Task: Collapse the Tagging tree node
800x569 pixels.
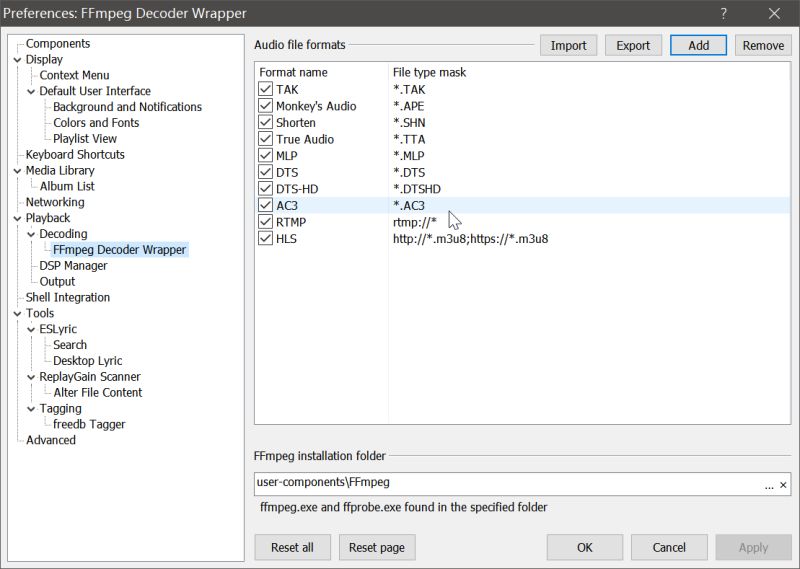Action: pos(31,409)
